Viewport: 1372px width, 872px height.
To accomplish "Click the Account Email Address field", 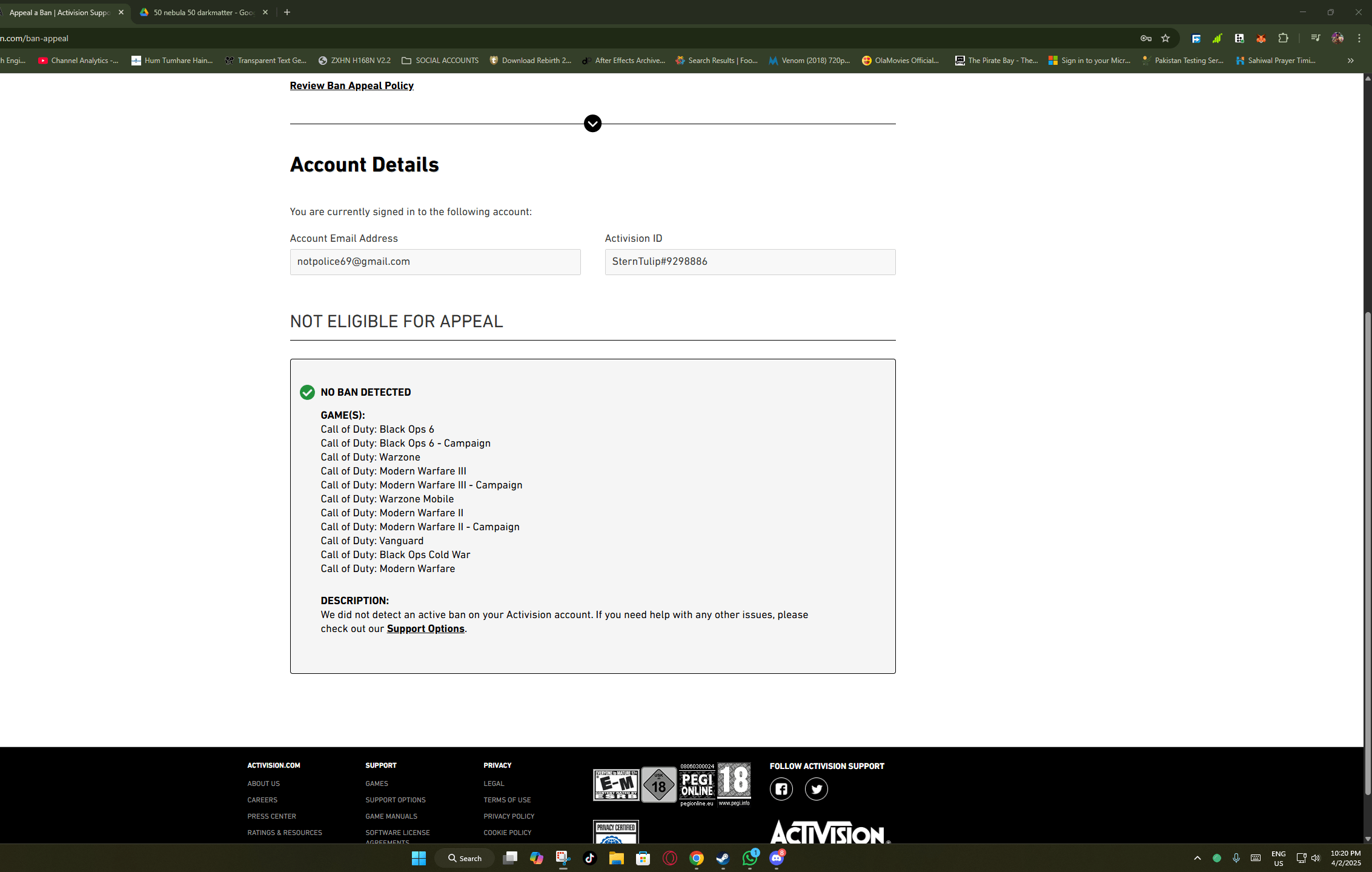I will pyautogui.click(x=435, y=262).
